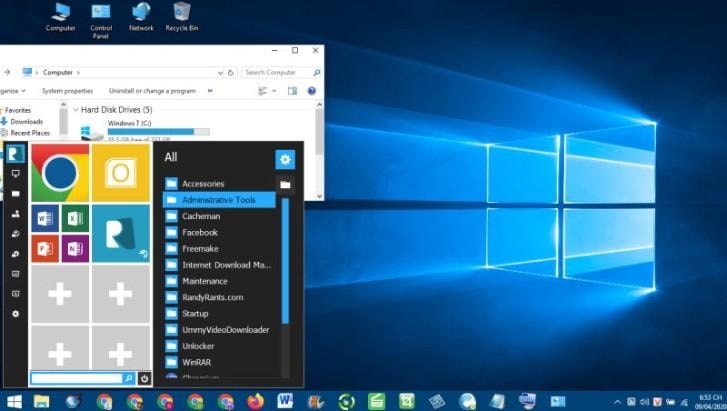Open the Organize dropdown menu
The width and height of the screenshot is (727, 411).
pyautogui.click(x=13, y=91)
